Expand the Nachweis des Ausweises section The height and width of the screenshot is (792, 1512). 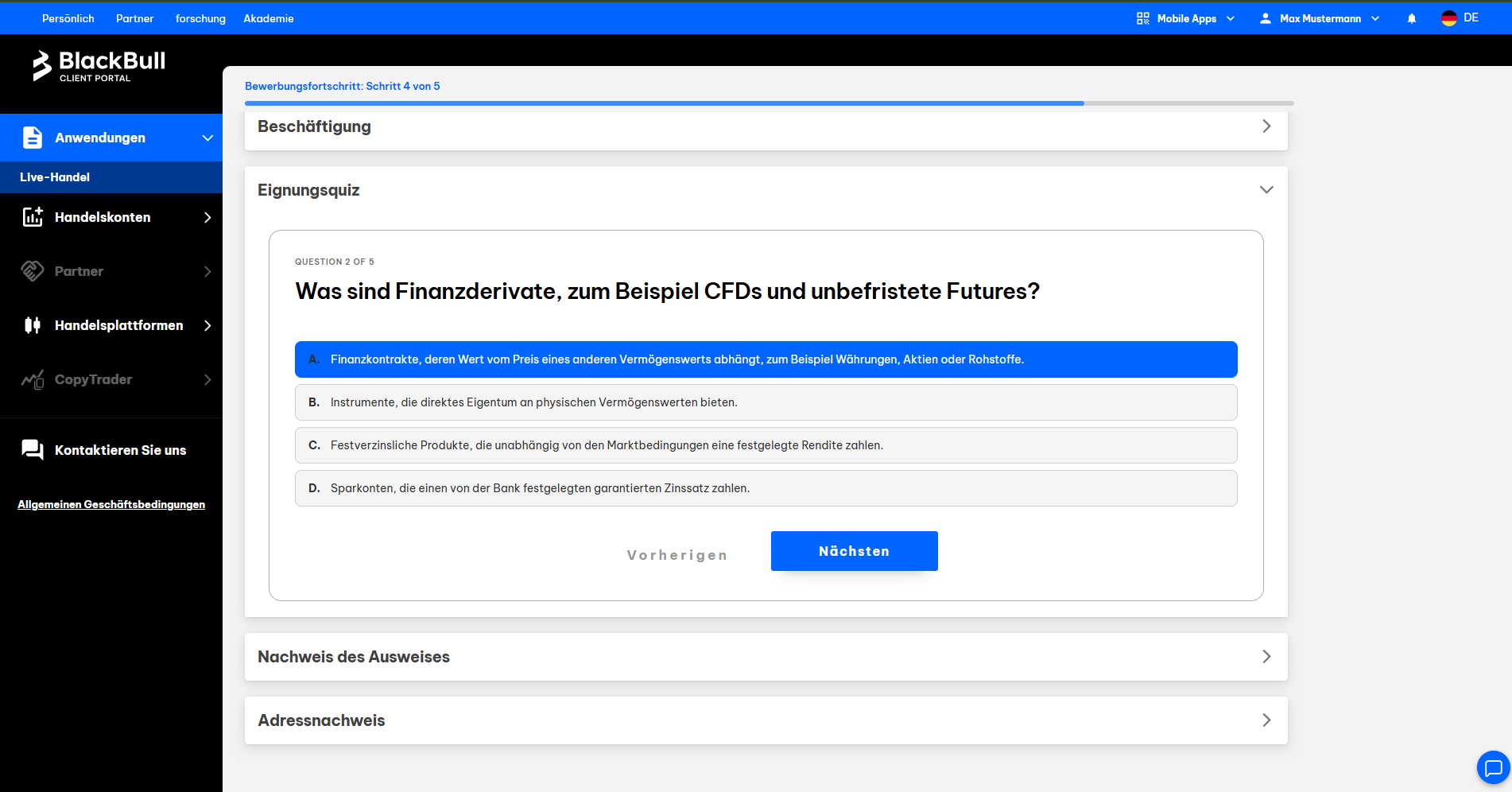(x=766, y=657)
